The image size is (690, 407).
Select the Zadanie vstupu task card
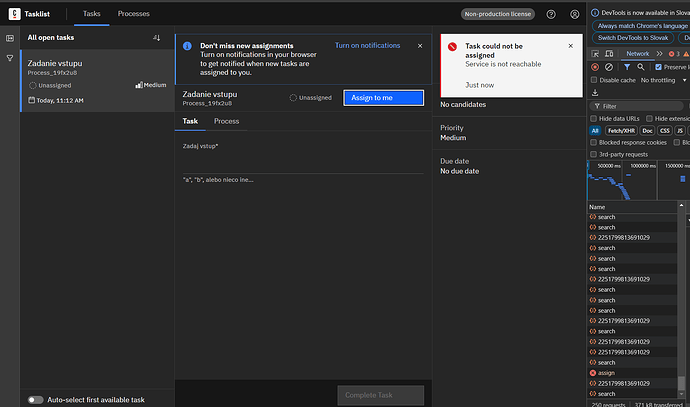pyautogui.click(x=97, y=81)
